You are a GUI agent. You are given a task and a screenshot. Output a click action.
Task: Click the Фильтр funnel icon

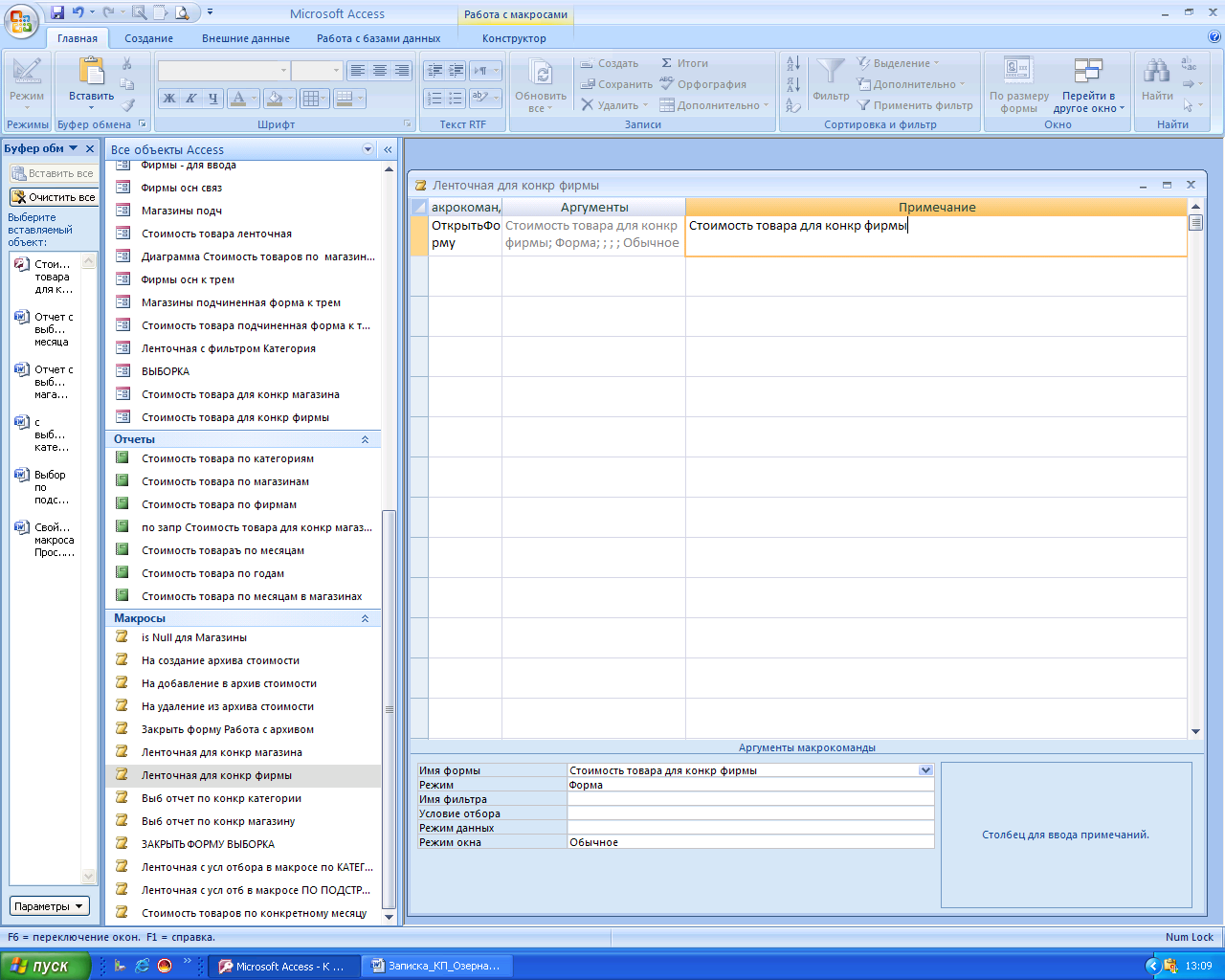pos(831,73)
